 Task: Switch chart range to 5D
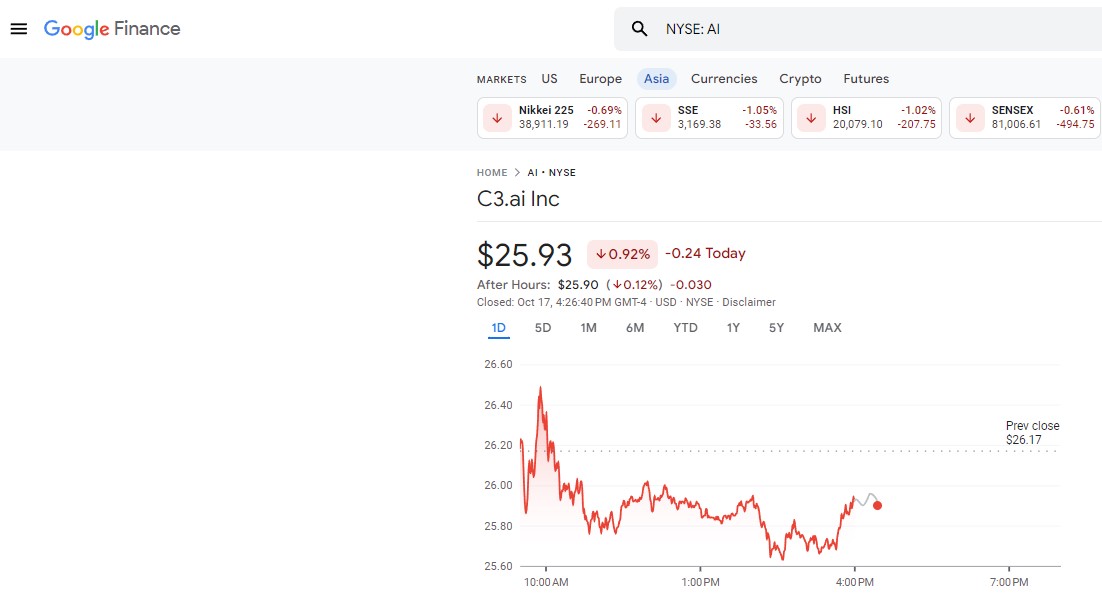pos(543,328)
